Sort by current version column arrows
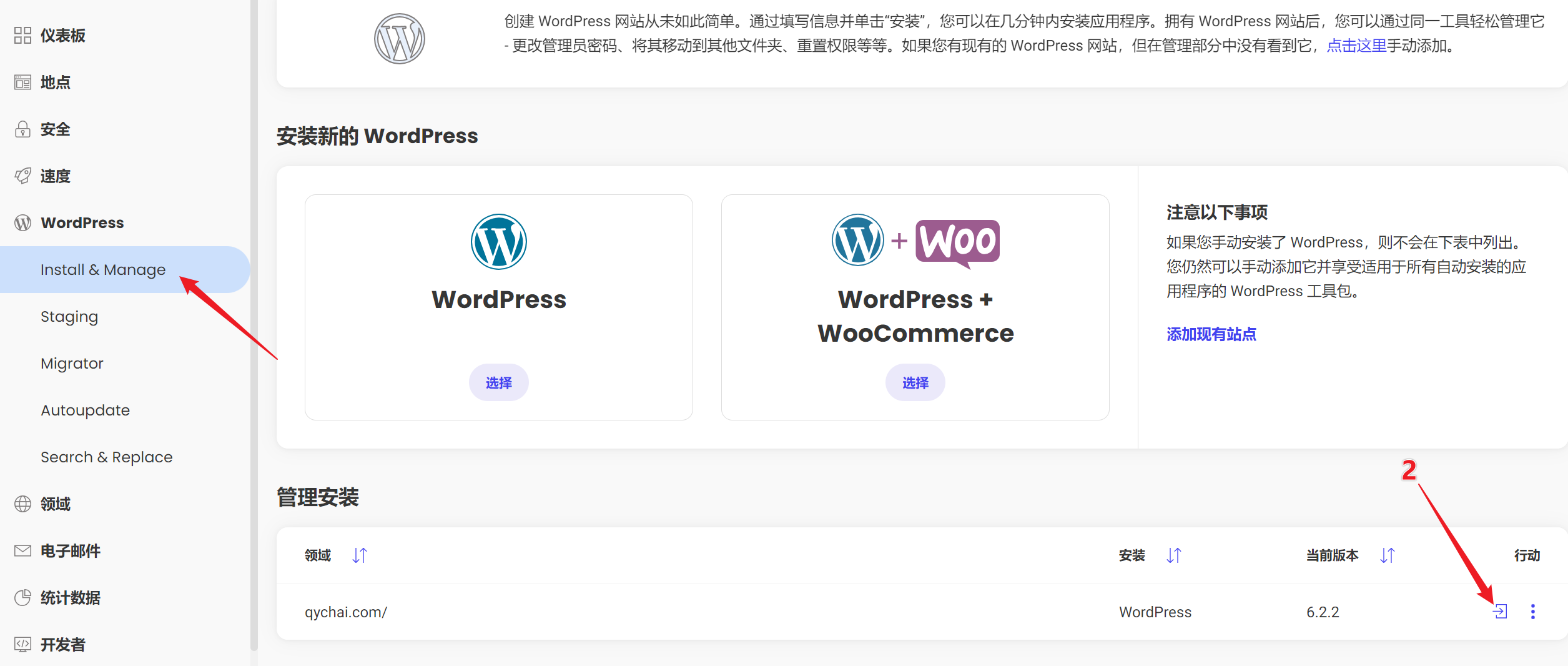This screenshot has height=666, width=1568. (1387, 555)
